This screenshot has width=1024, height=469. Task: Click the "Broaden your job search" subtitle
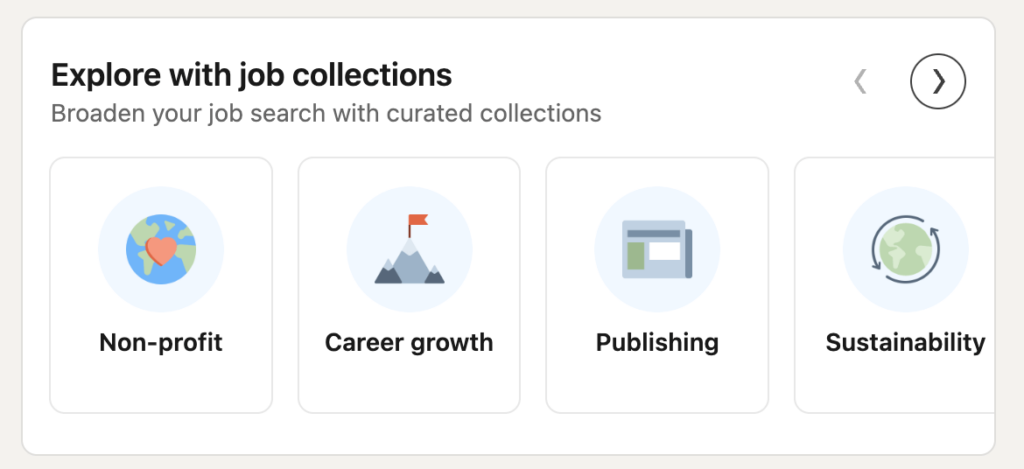click(x=326, y=112)
